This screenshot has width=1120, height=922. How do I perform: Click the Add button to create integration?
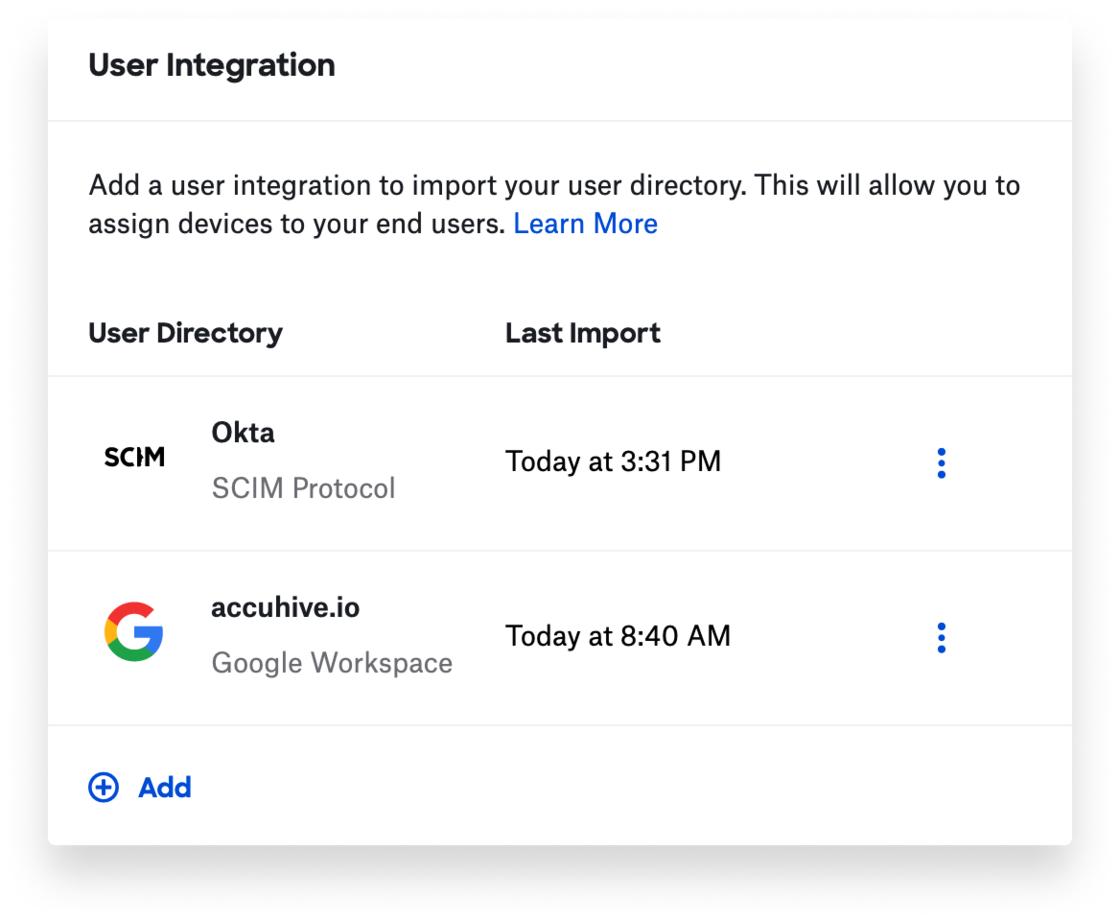[x=164, y=788]
